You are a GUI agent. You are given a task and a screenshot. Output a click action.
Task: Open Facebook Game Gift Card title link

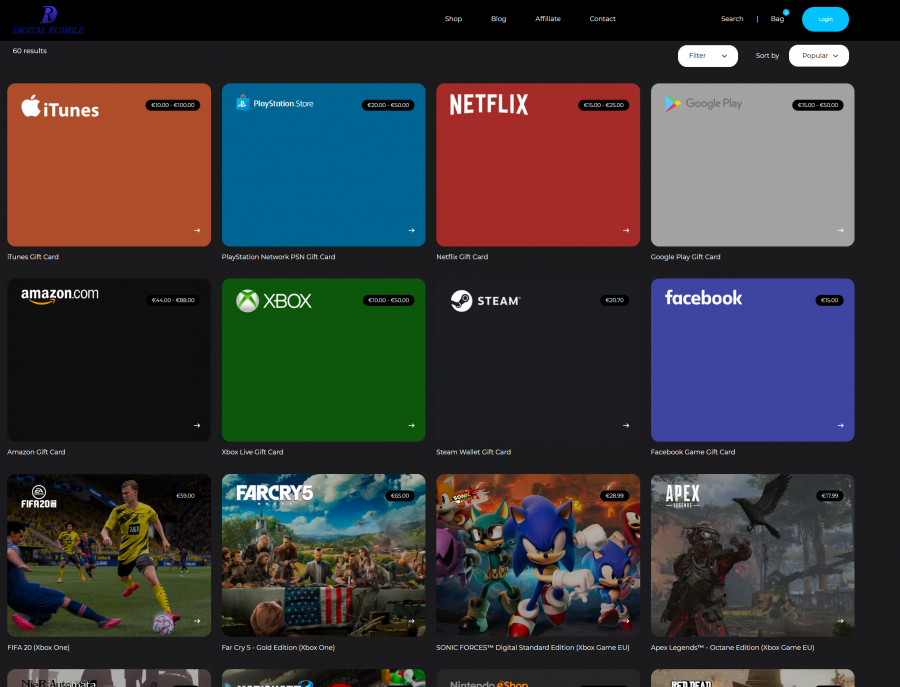(693, 452)
